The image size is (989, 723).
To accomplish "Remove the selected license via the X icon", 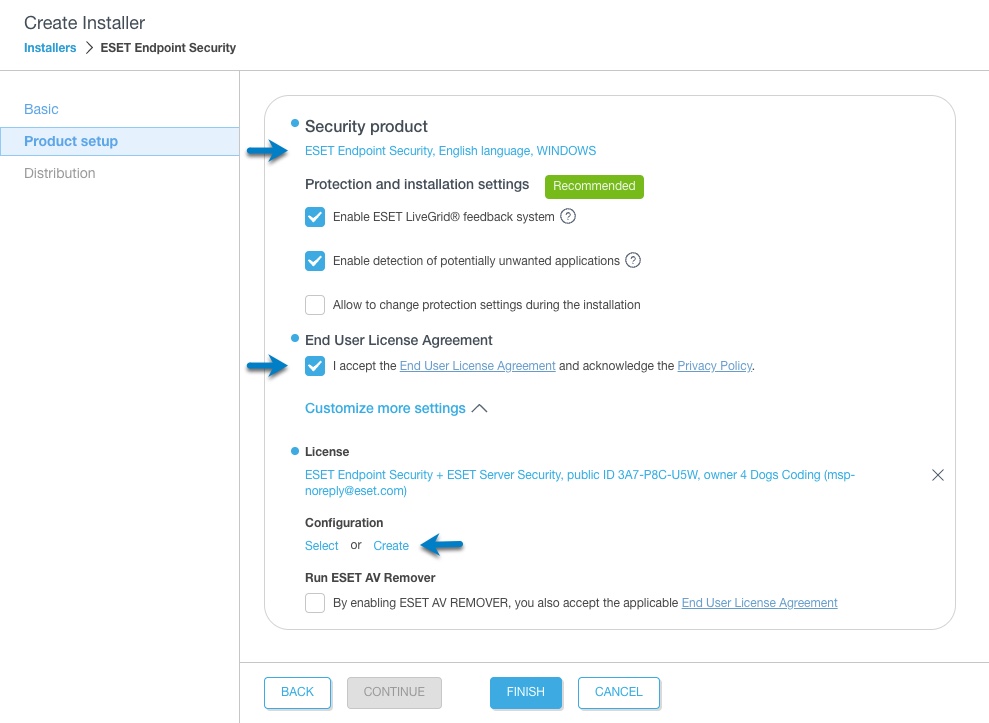I will pos(937,475).
